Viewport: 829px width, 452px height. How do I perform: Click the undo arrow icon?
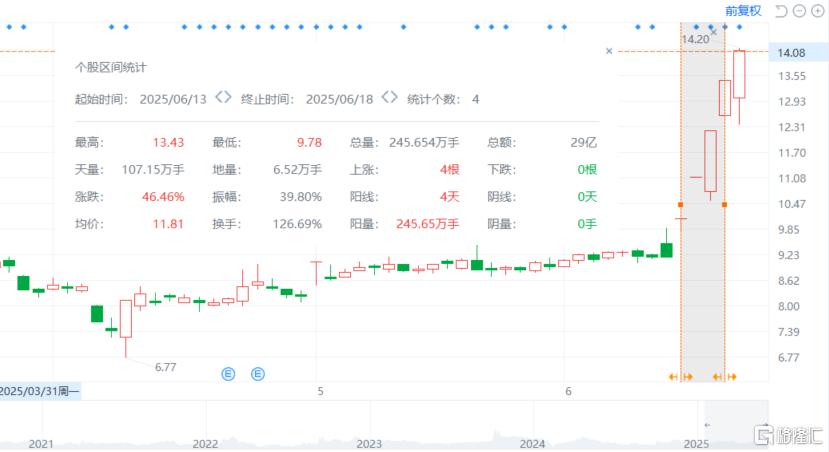(781, 11)
